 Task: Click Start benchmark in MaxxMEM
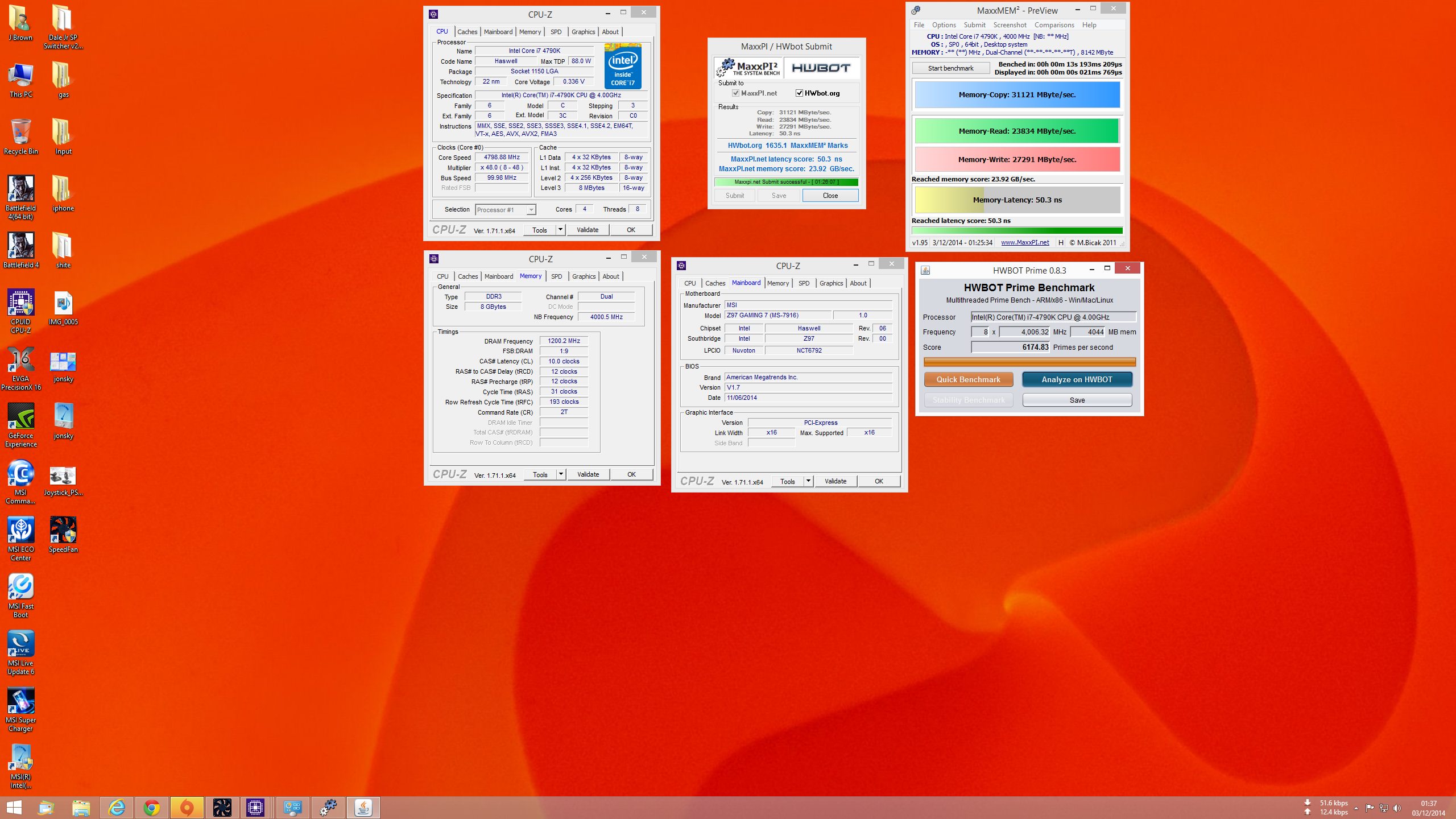coord(950,68)
